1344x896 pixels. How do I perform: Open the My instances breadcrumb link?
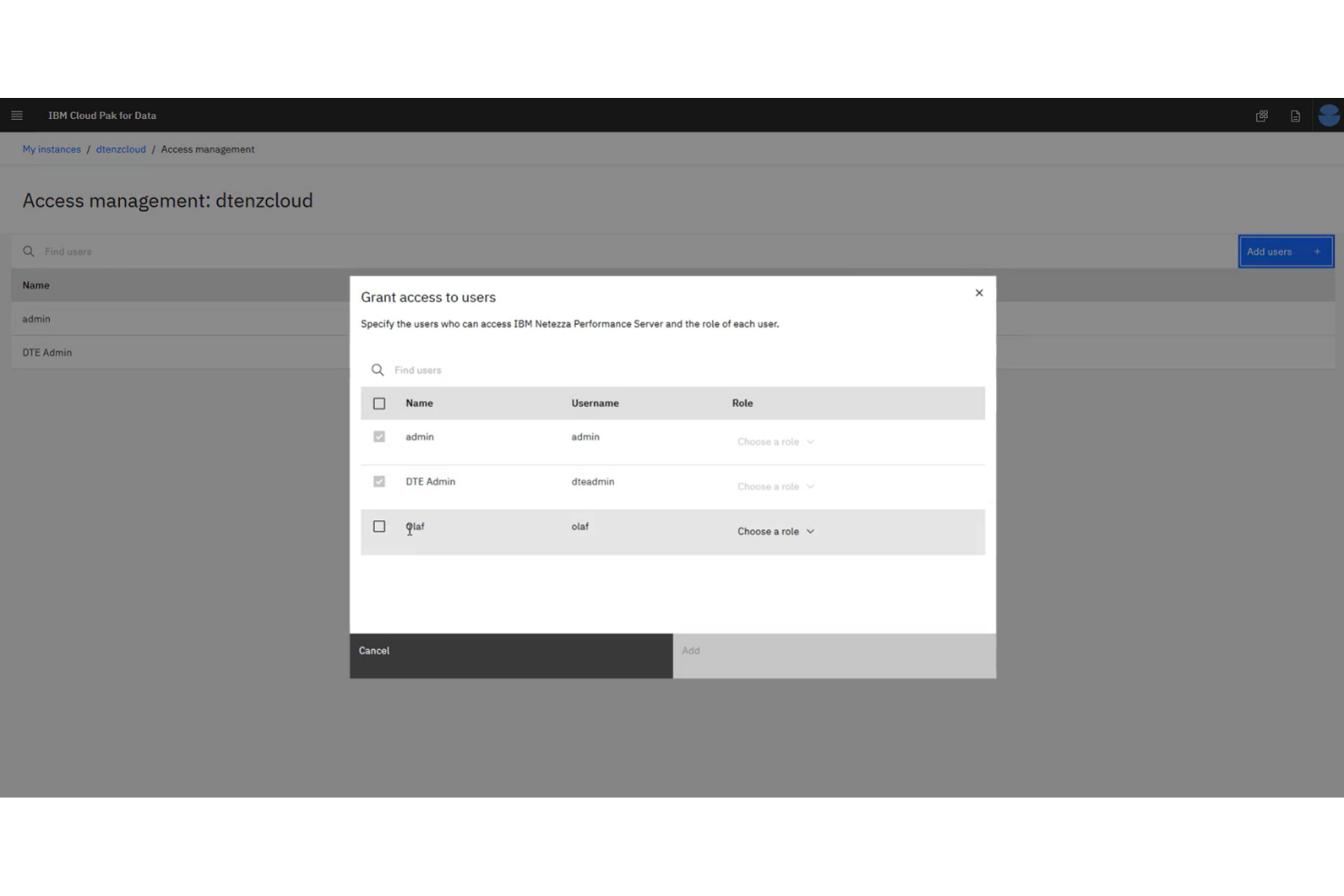click(x=51, y=149)
